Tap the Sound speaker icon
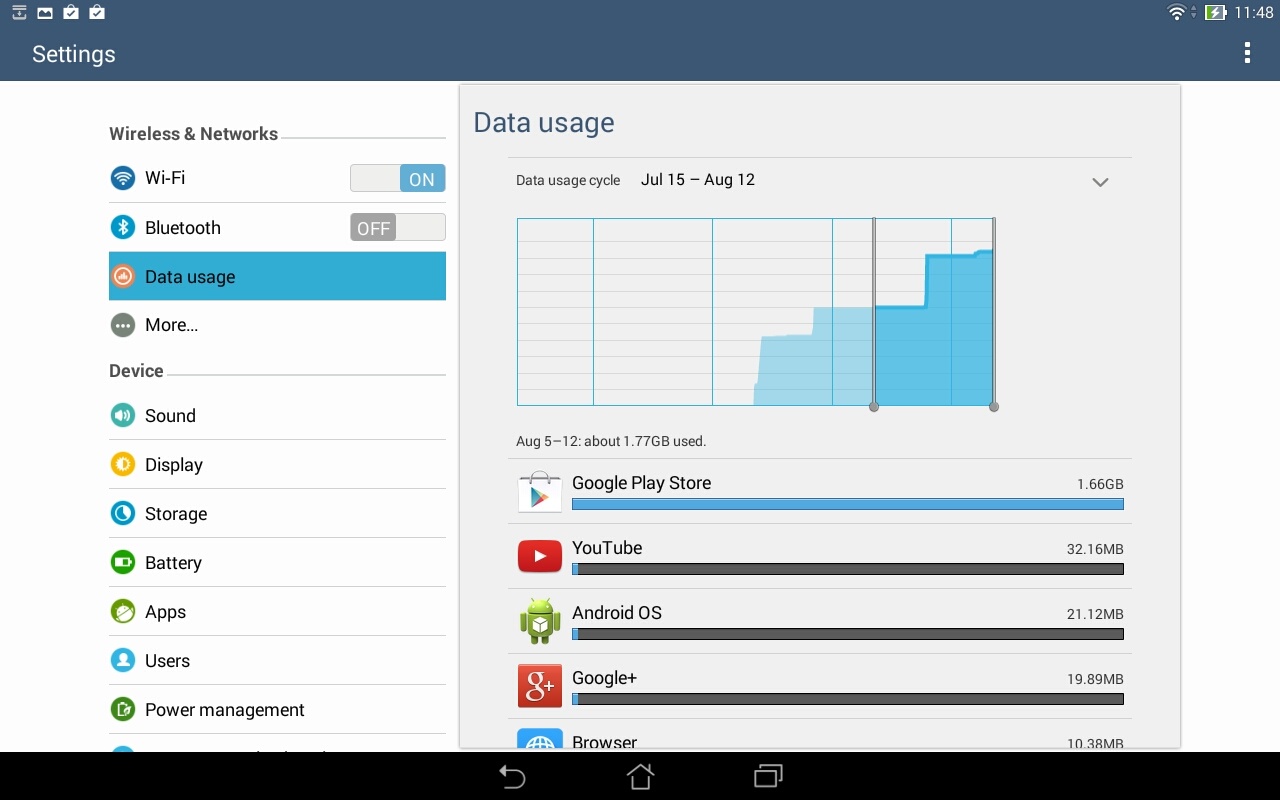 coord(123,415)
